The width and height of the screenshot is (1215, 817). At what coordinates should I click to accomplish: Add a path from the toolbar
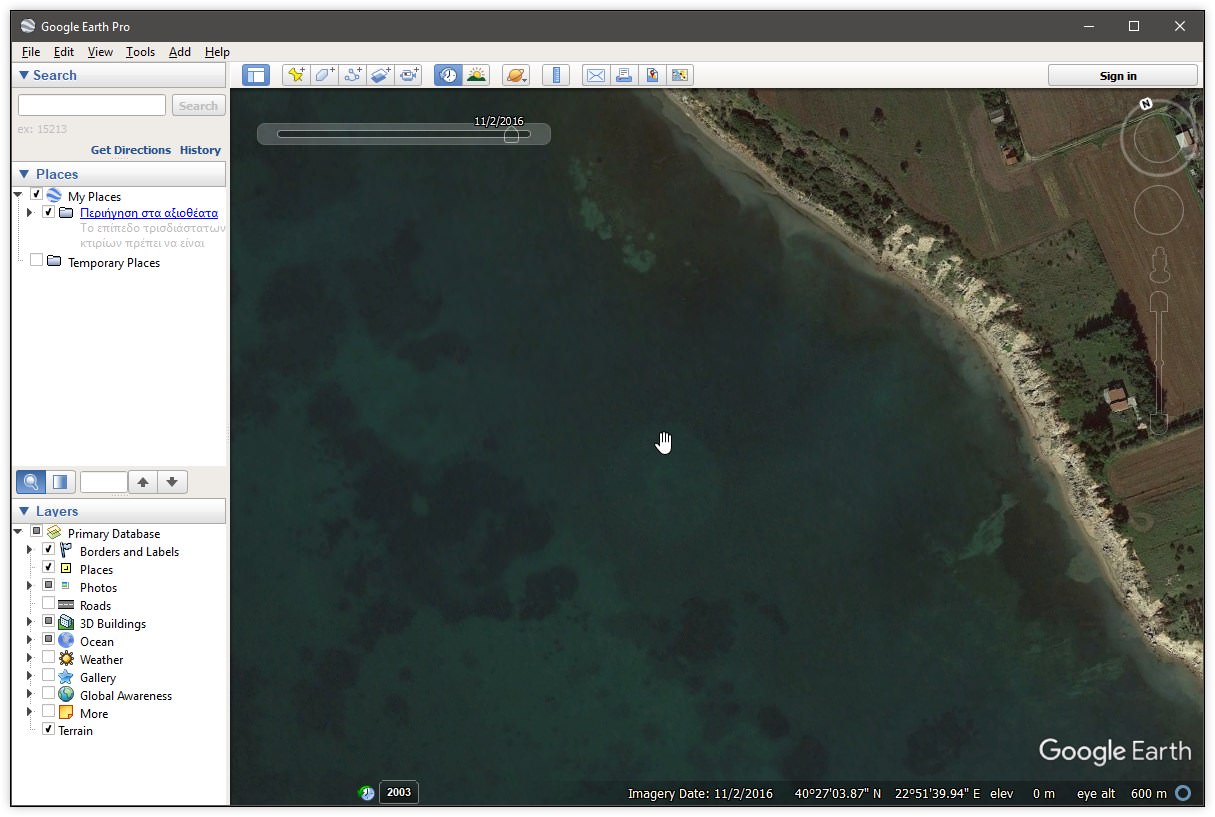point(352,75)
